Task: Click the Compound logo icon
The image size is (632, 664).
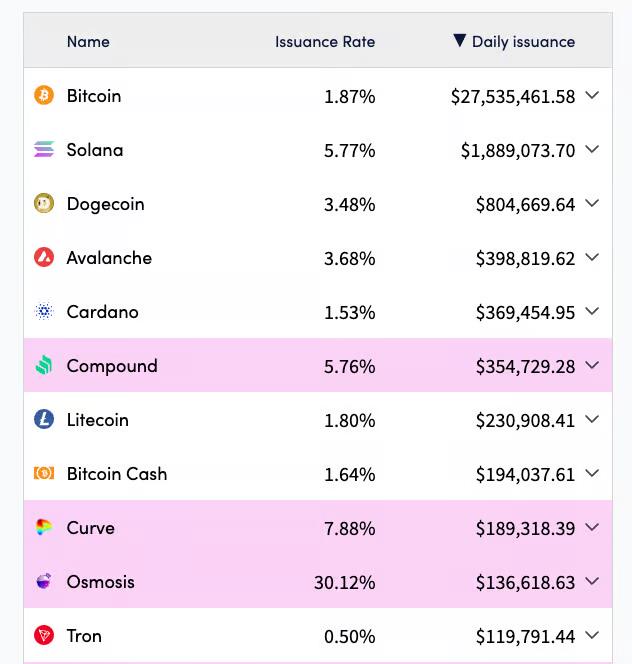Action: [44, 366]
